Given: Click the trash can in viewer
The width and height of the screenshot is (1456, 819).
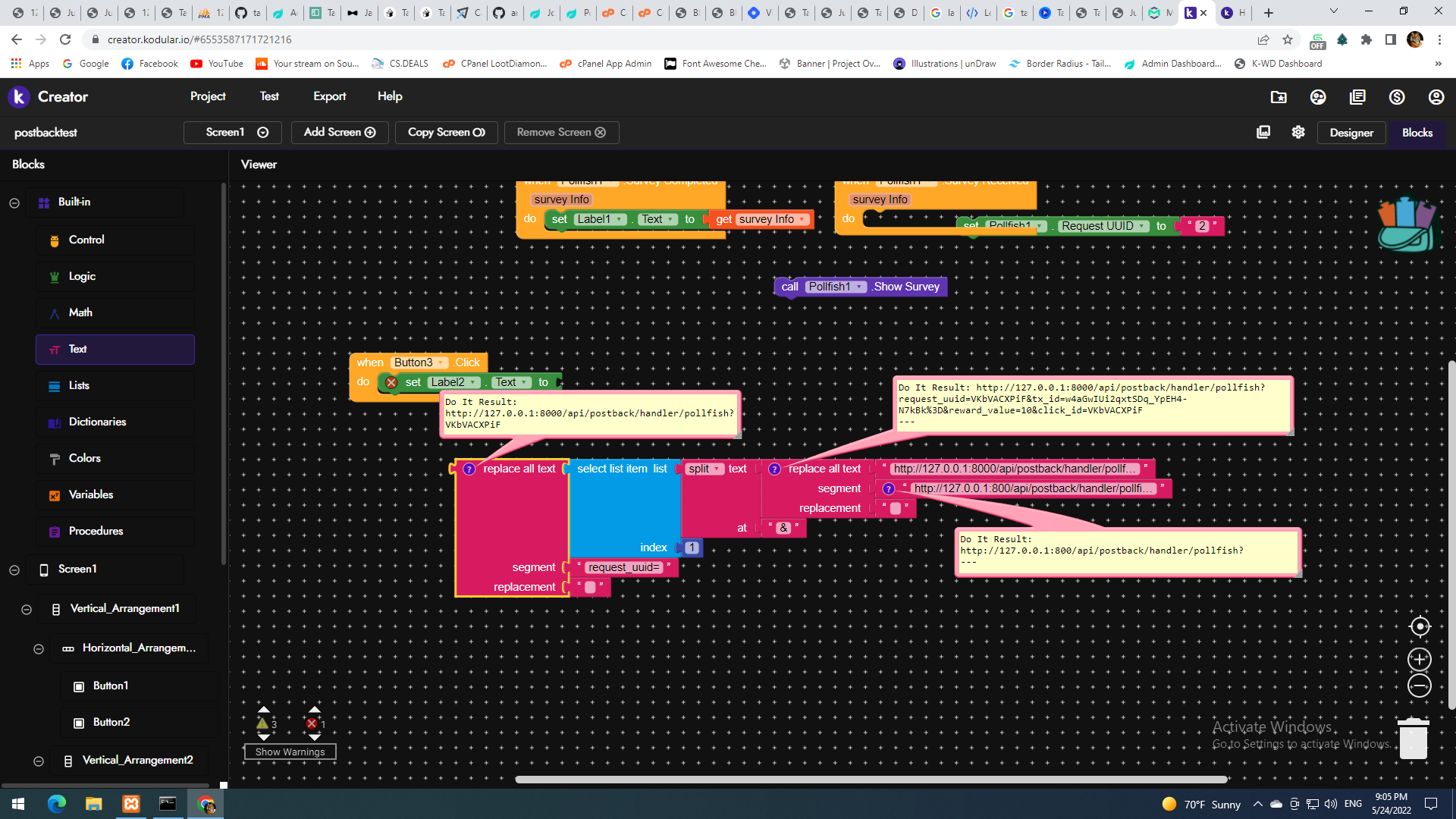Looking at the screenshot, I should (1413, 737).
